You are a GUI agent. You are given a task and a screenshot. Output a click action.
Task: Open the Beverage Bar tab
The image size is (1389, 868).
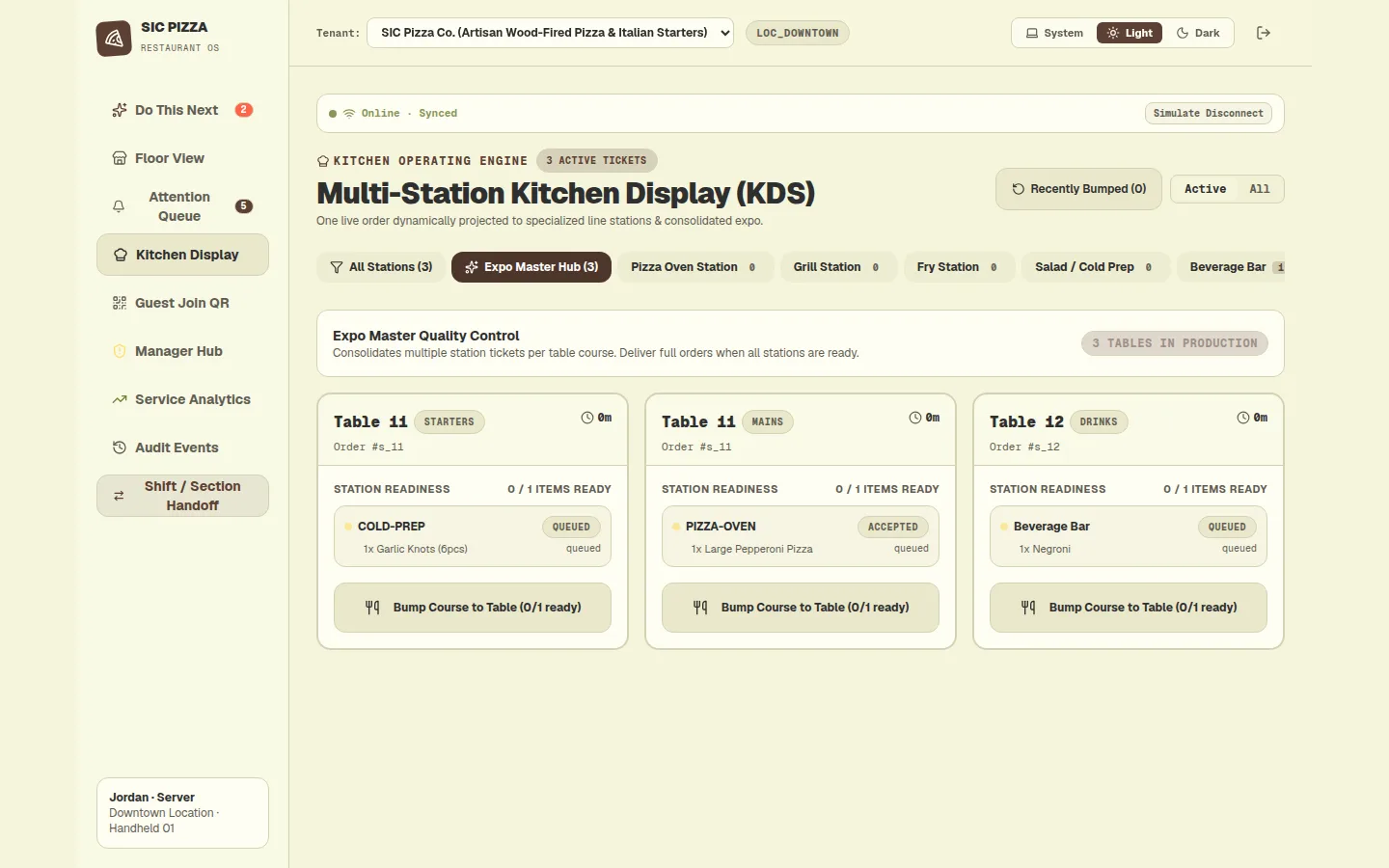coord(1231,267)
